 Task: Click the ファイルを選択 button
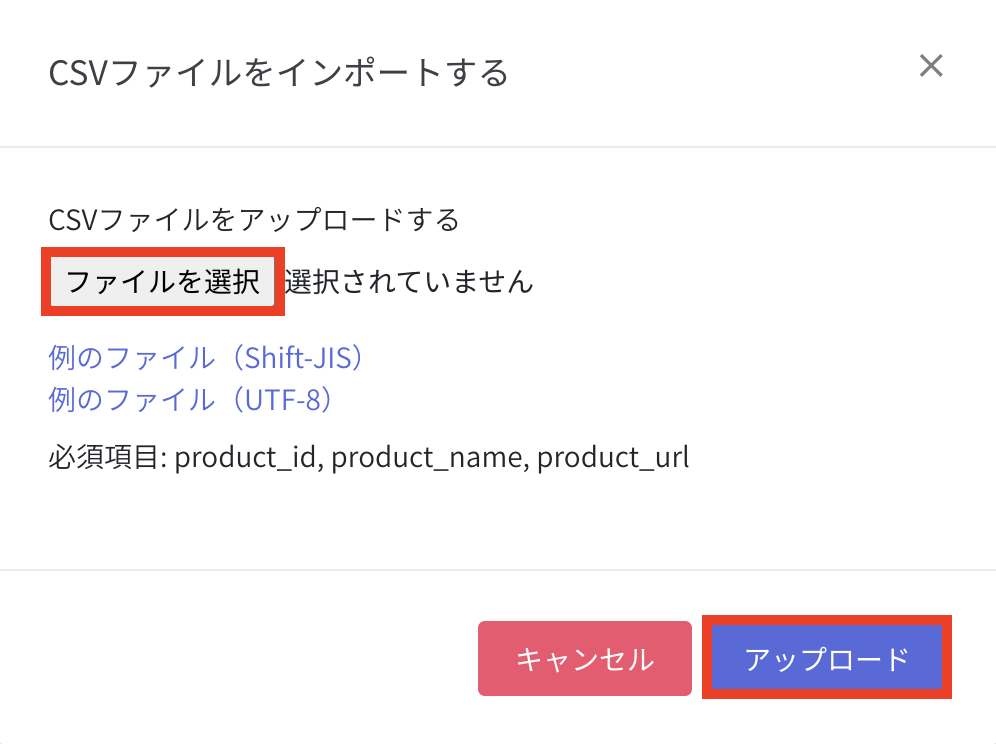point(163,282)
